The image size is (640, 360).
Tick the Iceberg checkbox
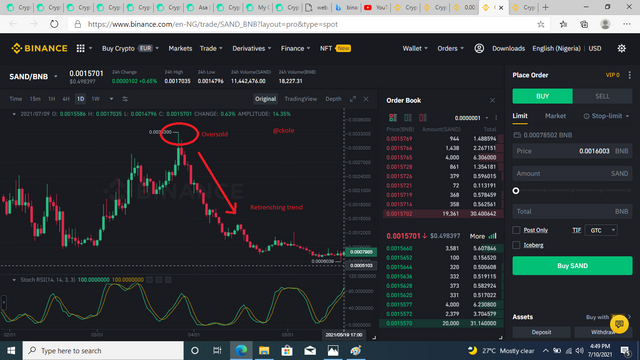(516, 245)
